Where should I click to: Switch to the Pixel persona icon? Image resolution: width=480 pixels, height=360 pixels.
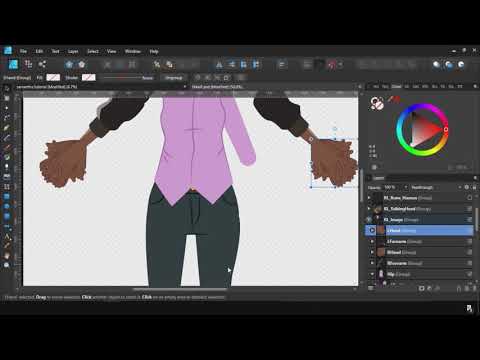pyautogui.click(x=28, y=64)
